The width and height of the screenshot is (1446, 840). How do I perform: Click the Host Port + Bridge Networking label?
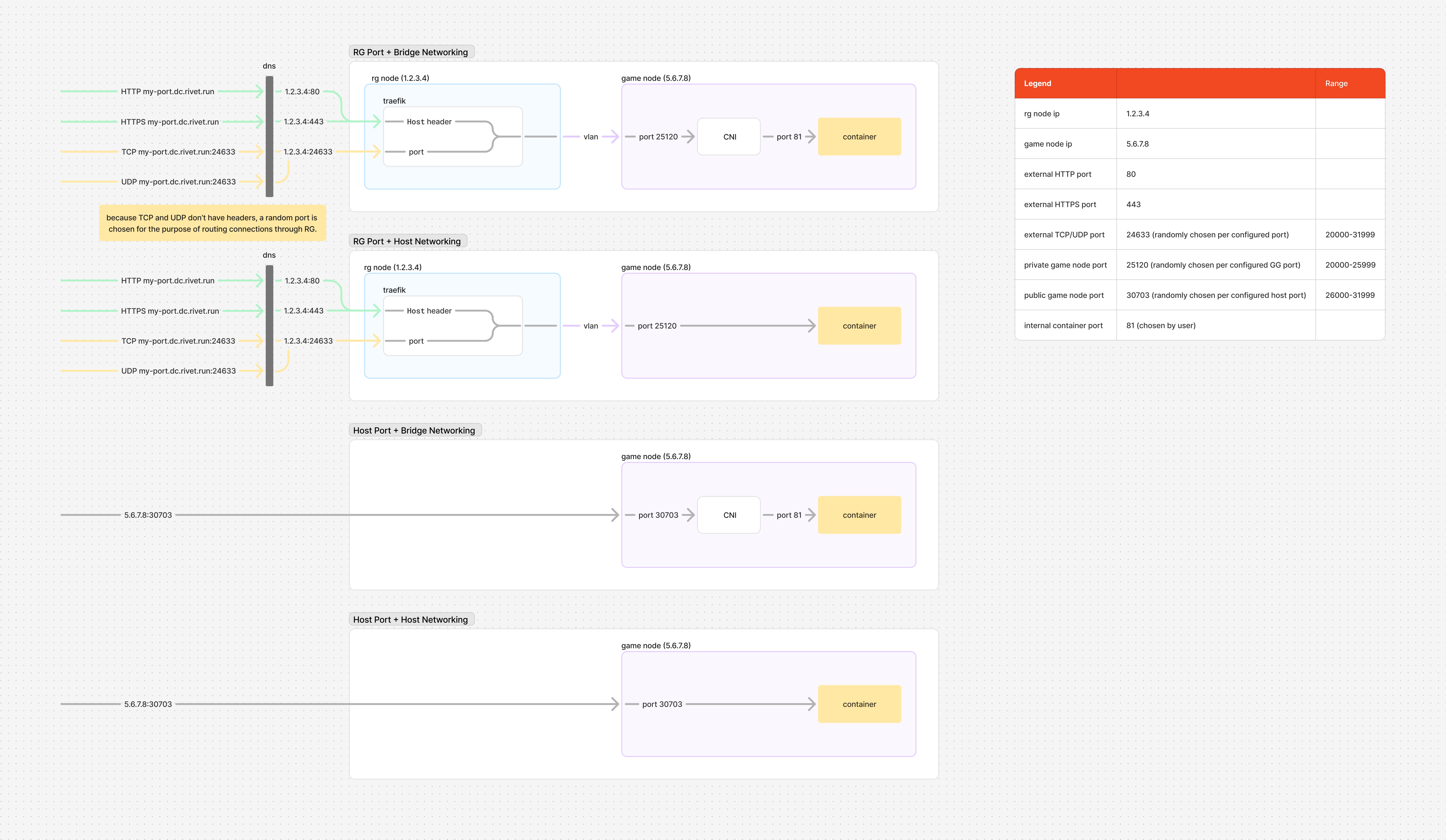pyautogui.click(x=415, y=430)
